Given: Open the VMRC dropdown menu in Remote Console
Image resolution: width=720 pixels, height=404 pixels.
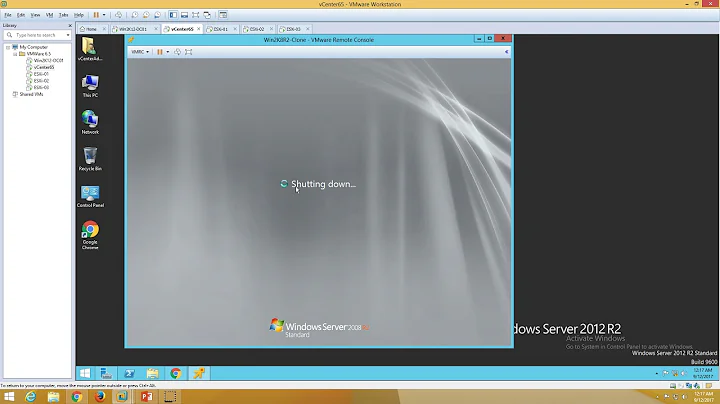Looking at the screenshot, I should (x=140, y=52).
